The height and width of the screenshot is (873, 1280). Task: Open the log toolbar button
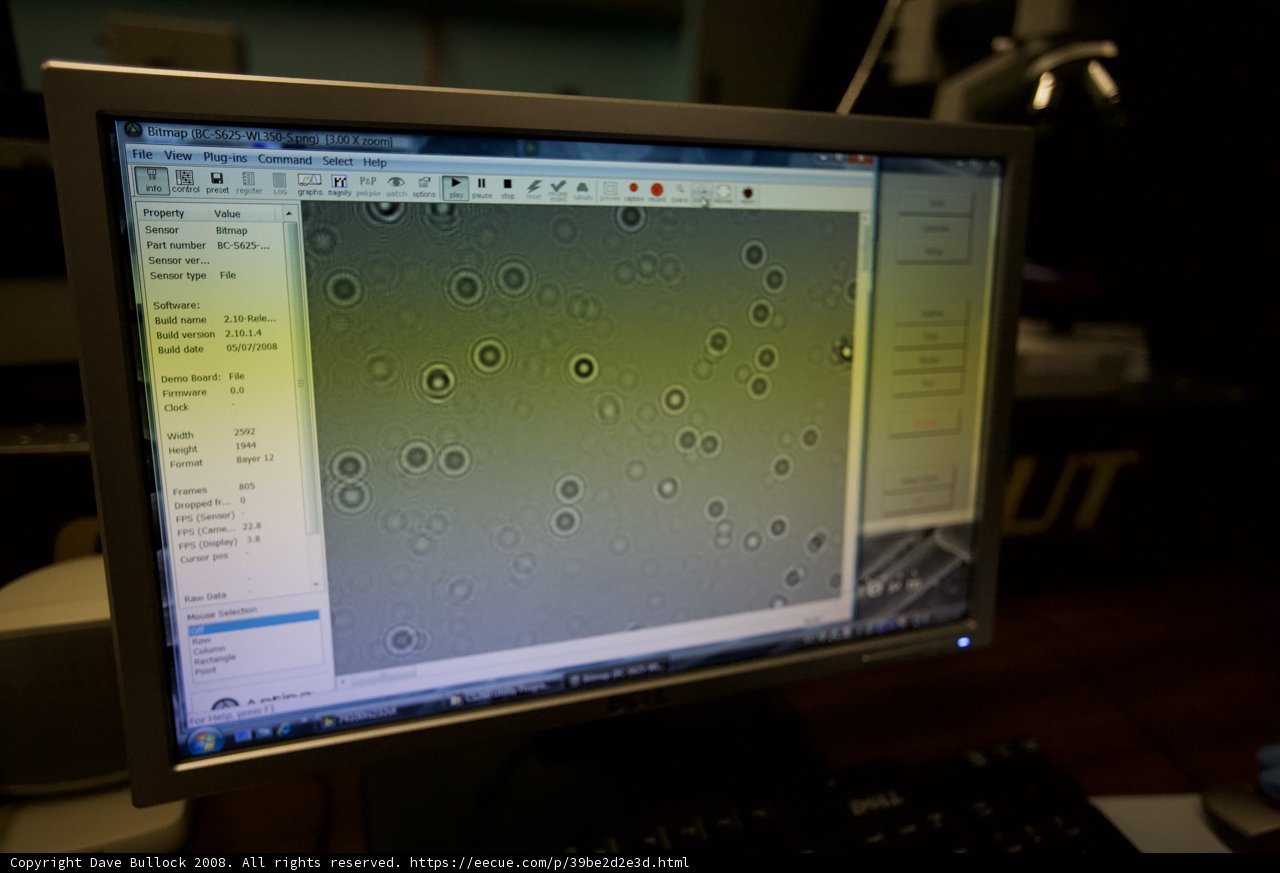280,183
